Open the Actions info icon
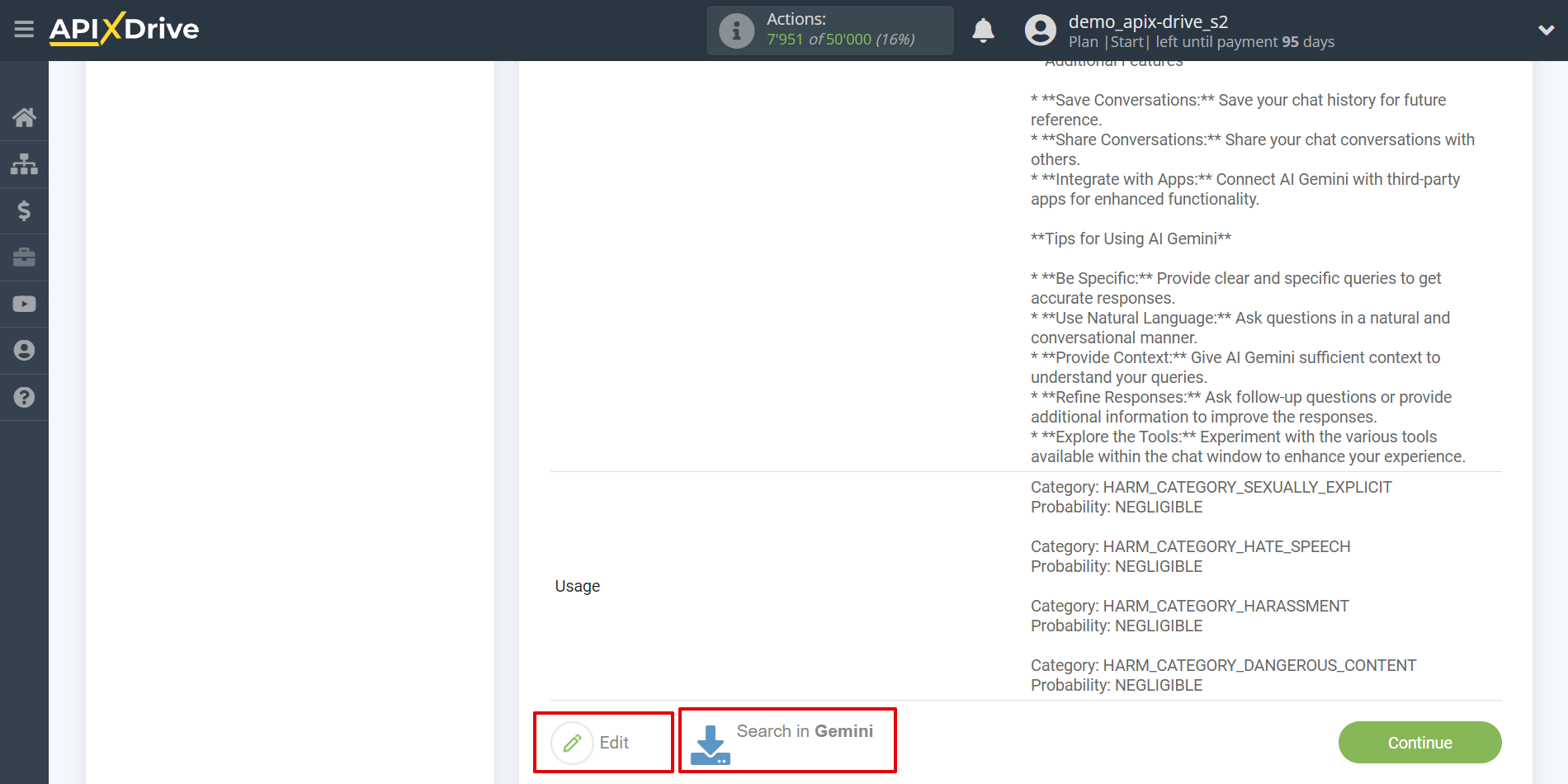 736,31
